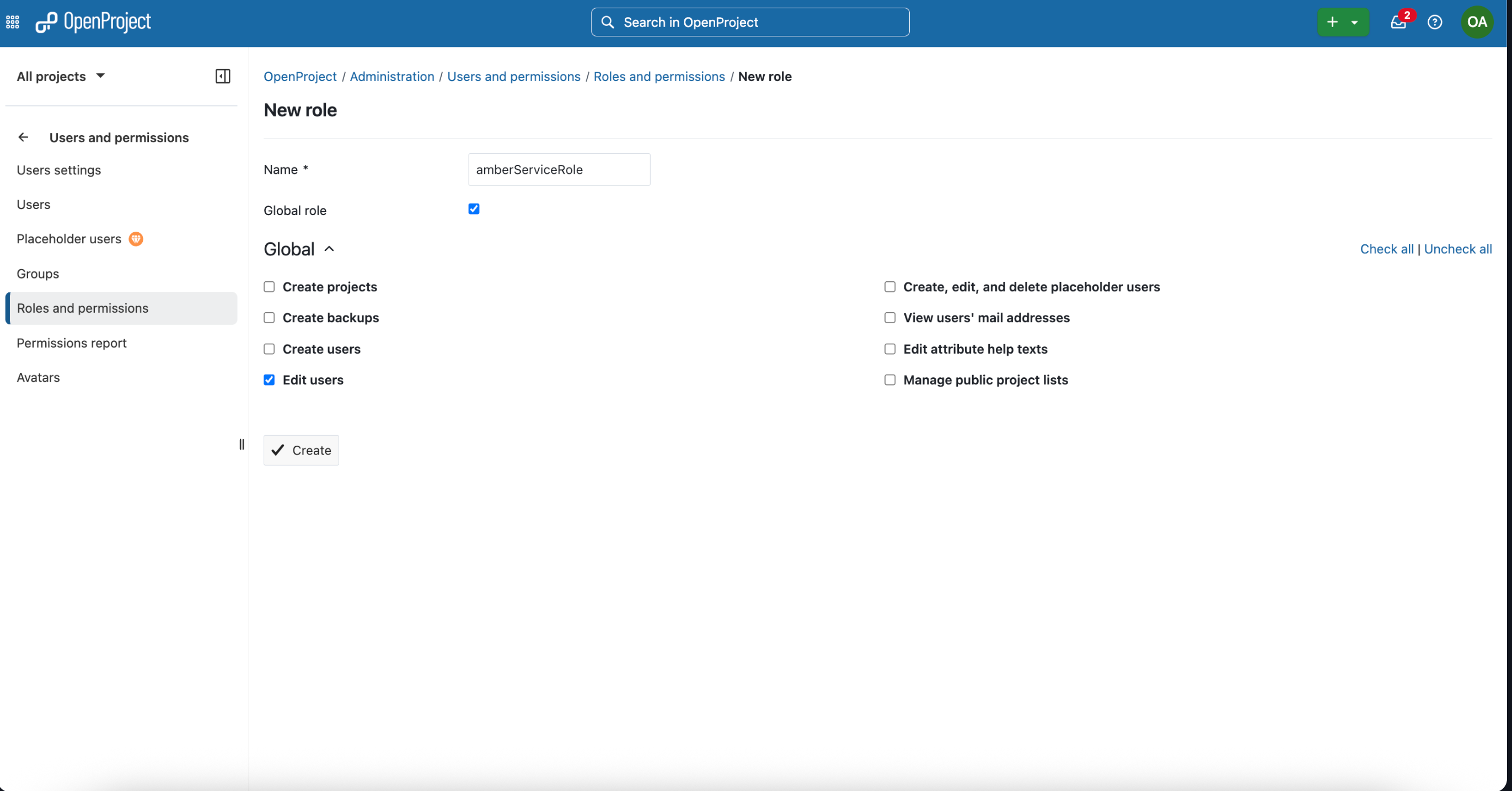Expand the All projects dropdown

(61, 76)
